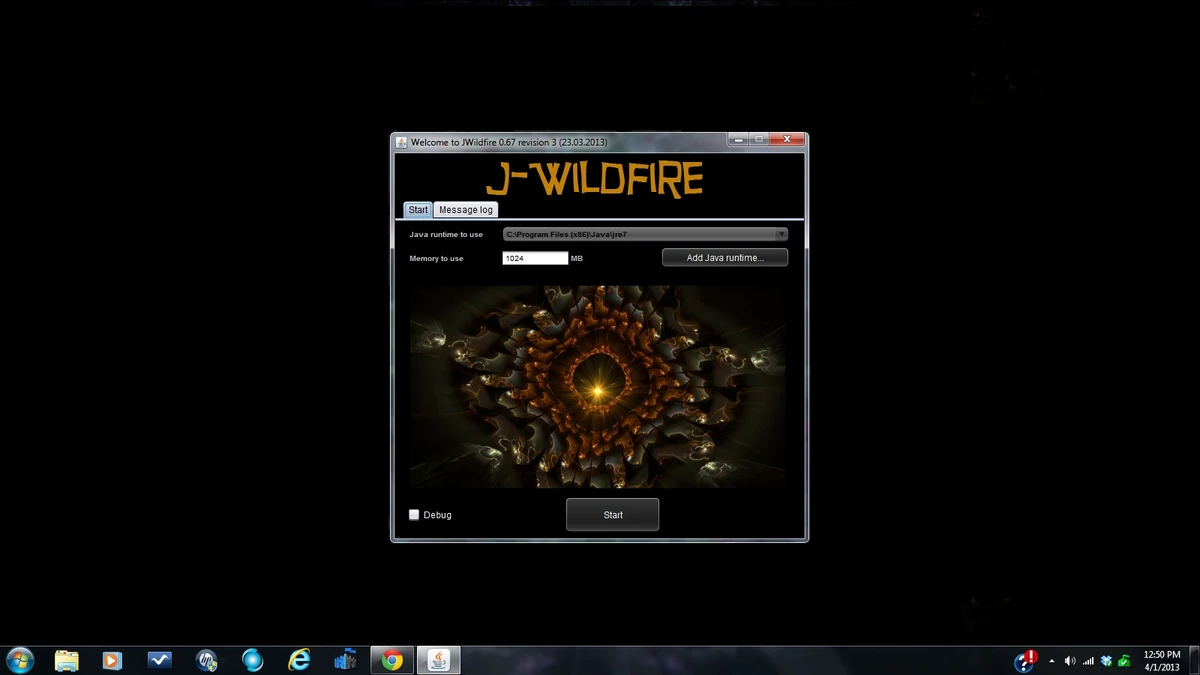Click the memory amount input field
The image size is (1200, 675).
pos(533,257)
